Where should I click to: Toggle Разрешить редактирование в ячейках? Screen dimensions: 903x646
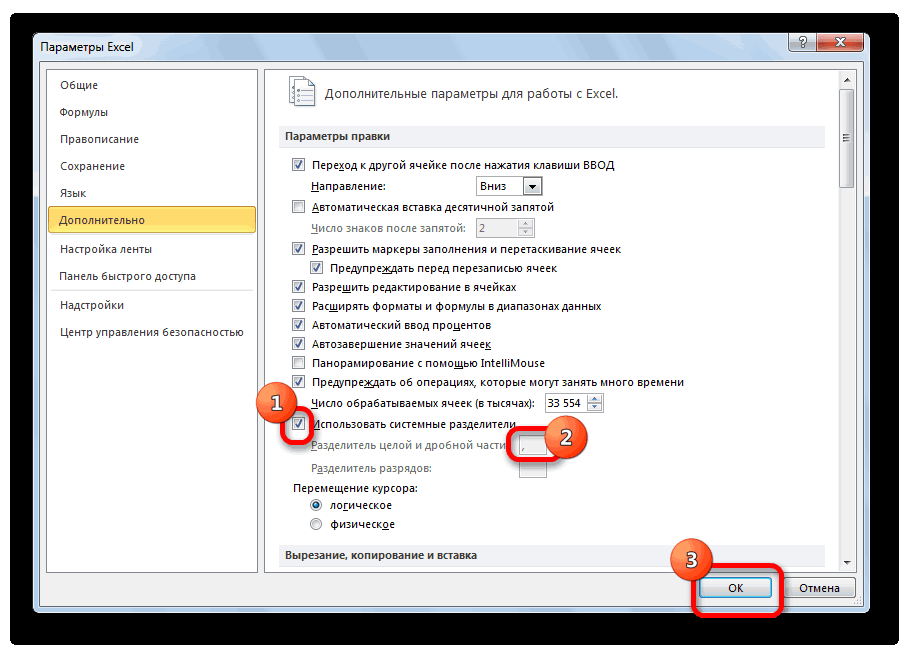click(x=298, y=287)
